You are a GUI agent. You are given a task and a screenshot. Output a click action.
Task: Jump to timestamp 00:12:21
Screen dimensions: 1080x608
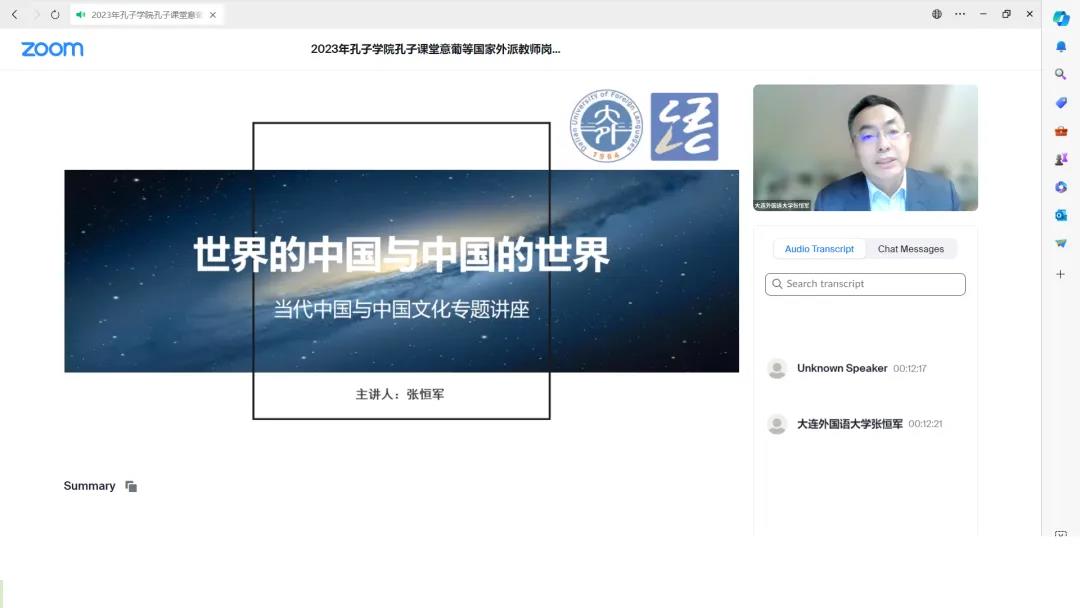pos(925,424)
